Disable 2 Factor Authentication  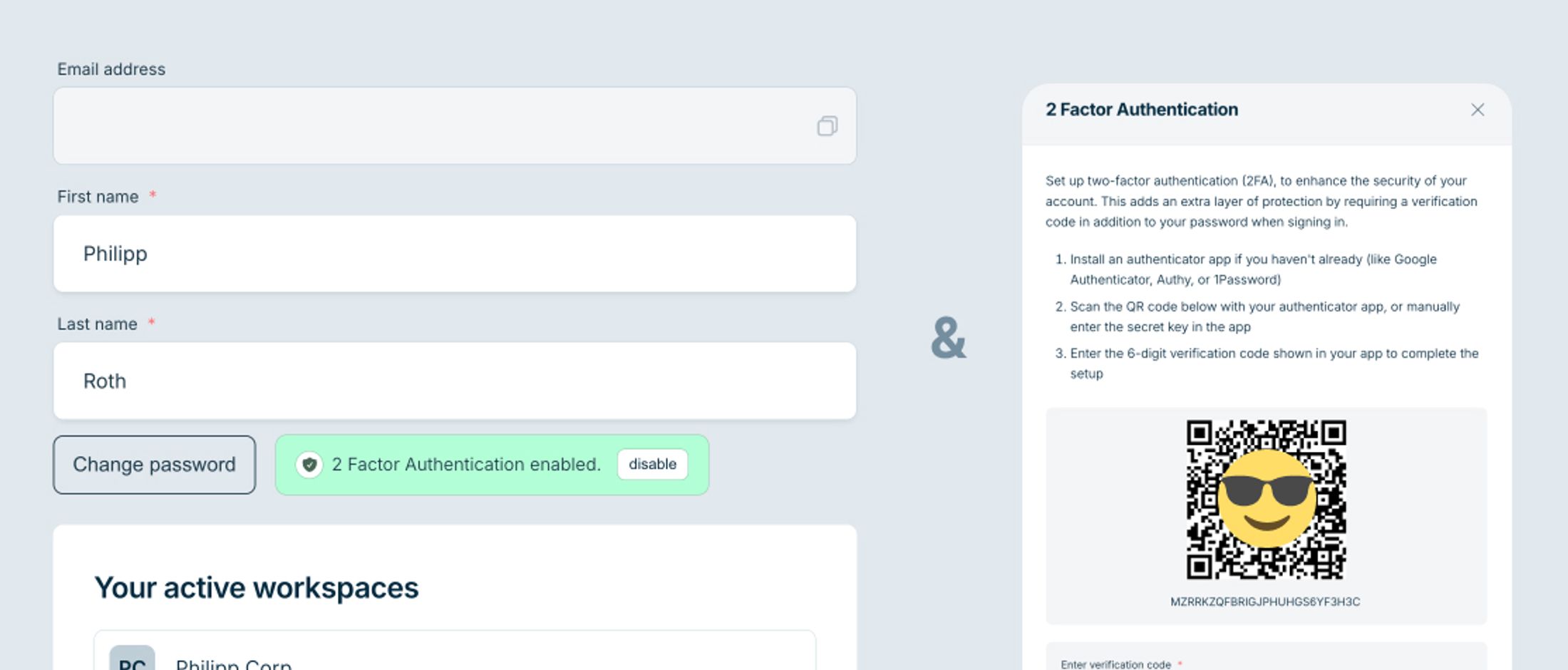(651, 464)
